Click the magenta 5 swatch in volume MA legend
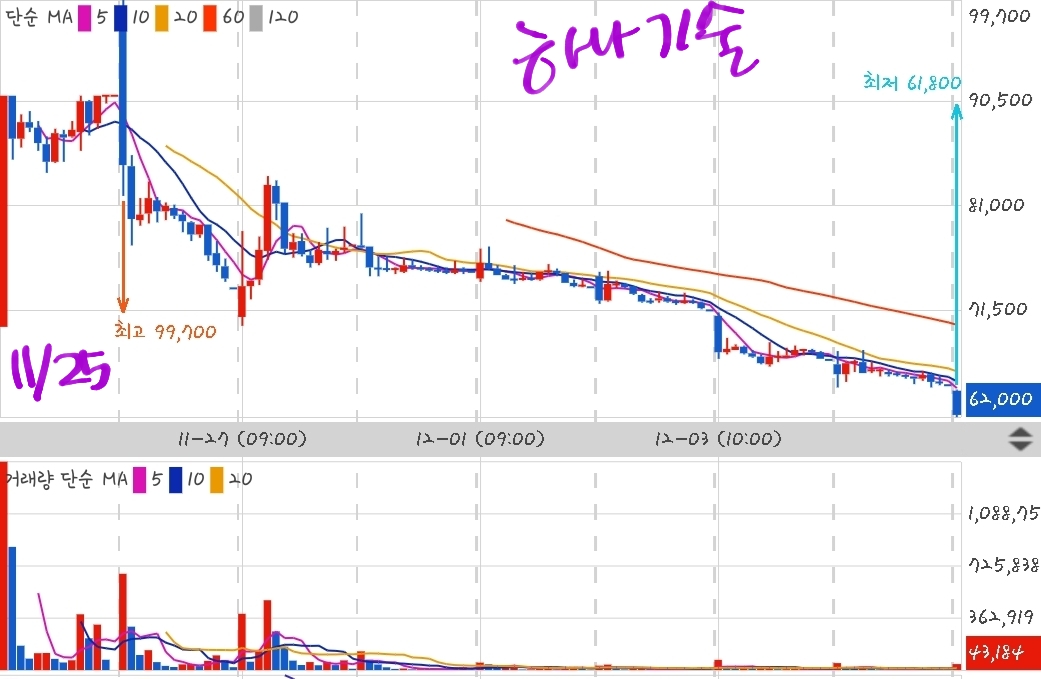Screen dimensions: 1041x679 [x=139, y=480]
